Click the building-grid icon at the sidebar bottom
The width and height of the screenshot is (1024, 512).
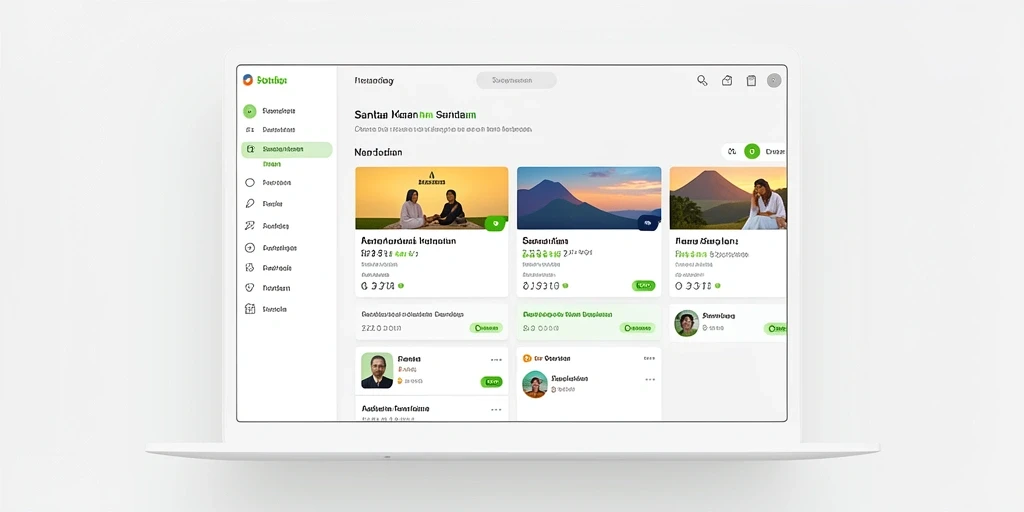click(x=249, y=309)
